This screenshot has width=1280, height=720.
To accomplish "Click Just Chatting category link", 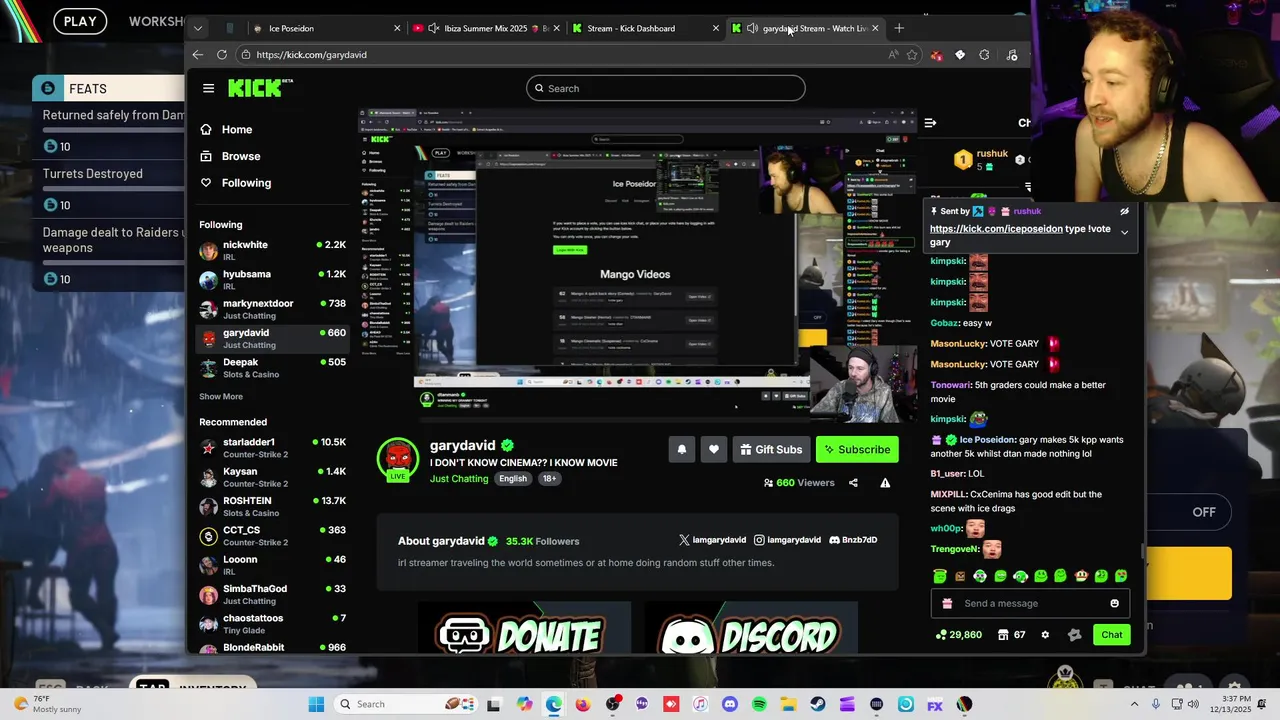I will [459, 479].
